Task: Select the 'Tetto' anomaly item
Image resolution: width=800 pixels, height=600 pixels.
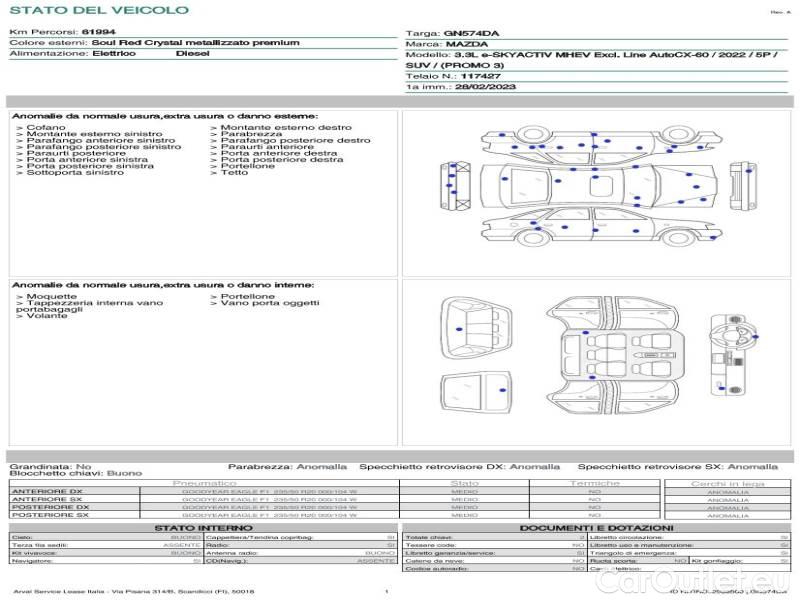Action: click(233, 173)
